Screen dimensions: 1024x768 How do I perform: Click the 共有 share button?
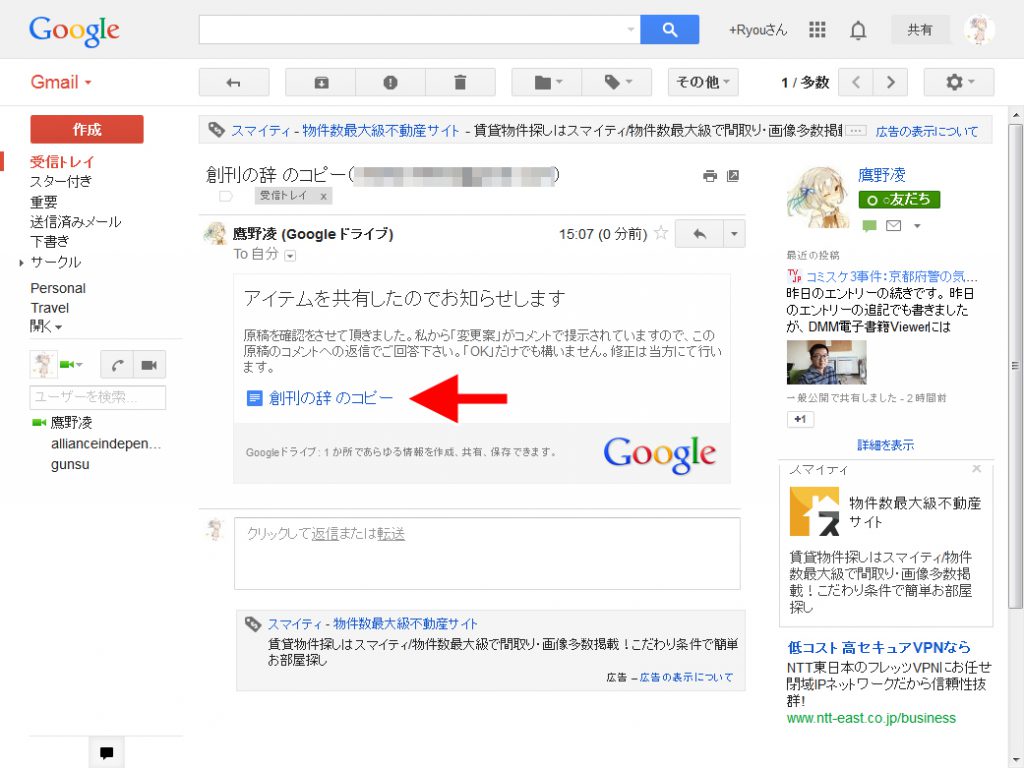[920, 30]
